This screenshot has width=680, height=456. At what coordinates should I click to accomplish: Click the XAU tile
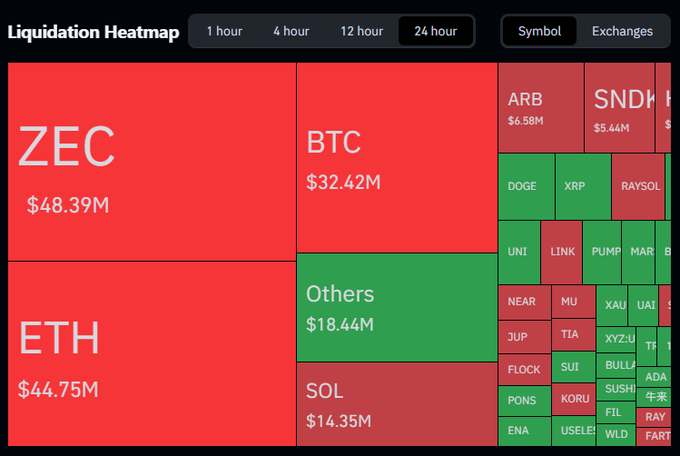612,305
